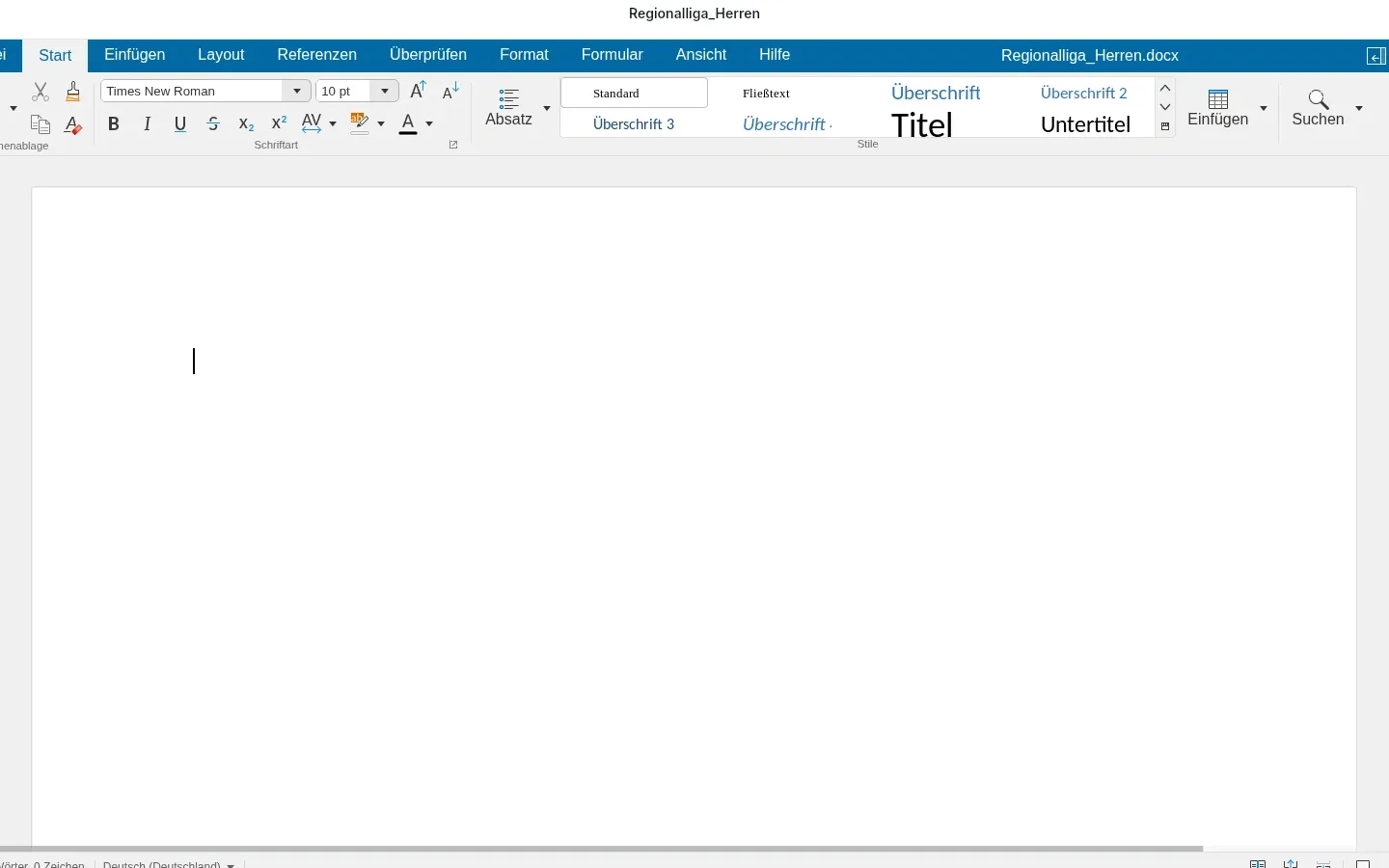Increase font size with A-up icon
Screen dimensions: 1389x868
[418, 91]
